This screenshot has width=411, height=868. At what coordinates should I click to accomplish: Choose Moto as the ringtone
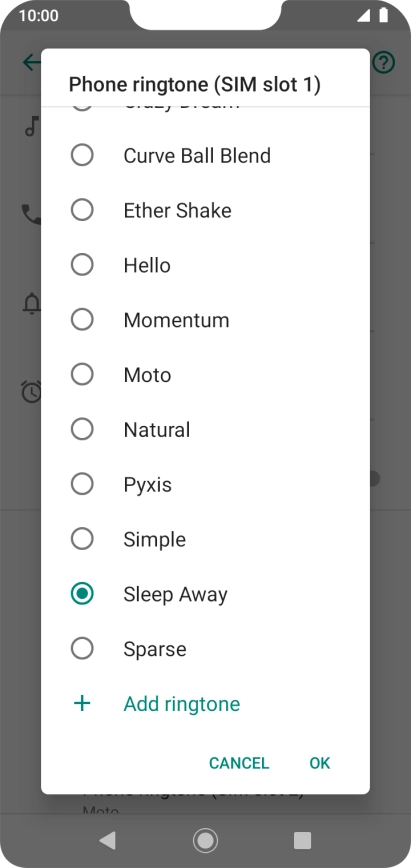206,375
